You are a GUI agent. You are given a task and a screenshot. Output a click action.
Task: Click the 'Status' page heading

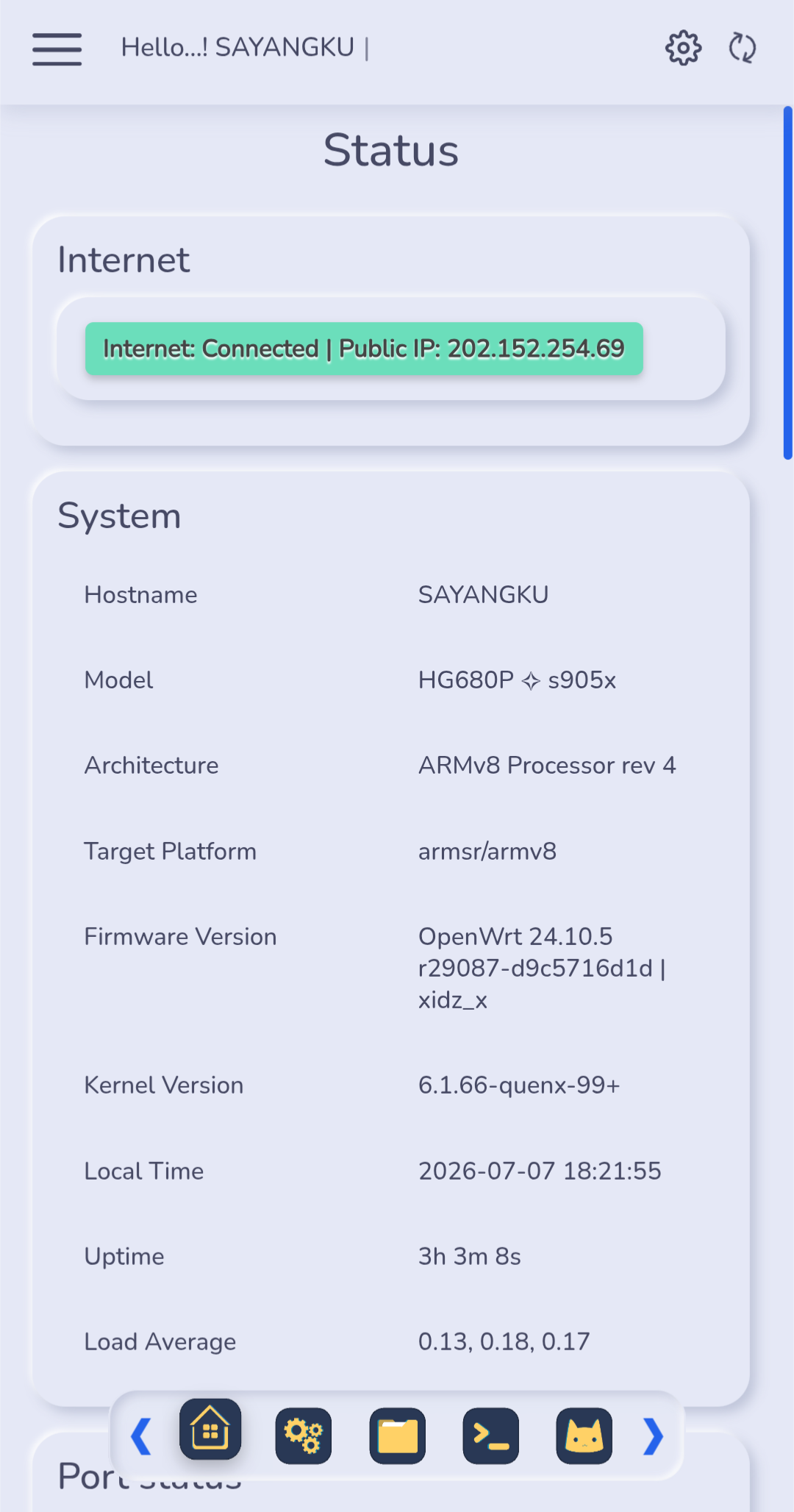point(391,151)
